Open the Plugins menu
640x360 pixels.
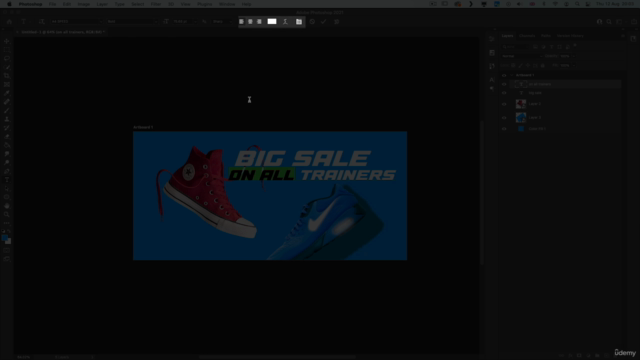click(x=204, y=4)
